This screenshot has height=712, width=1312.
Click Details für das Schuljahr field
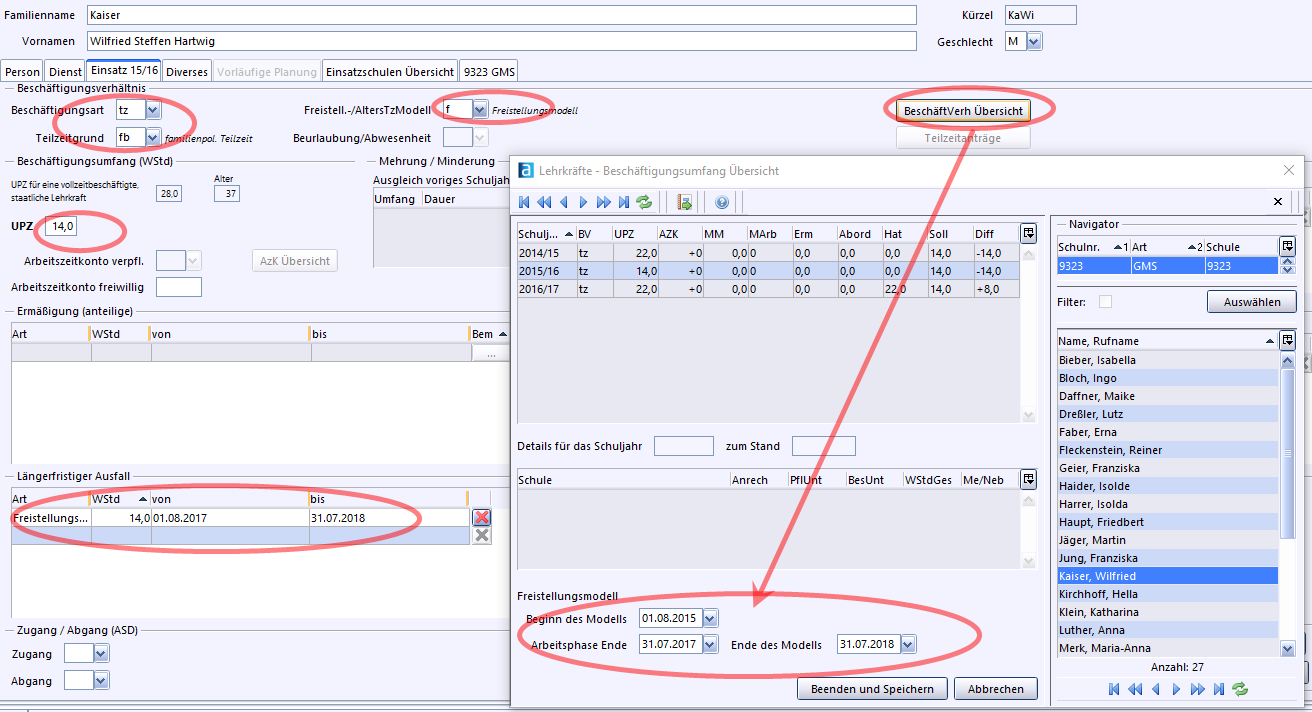click(x=684, y=446)
